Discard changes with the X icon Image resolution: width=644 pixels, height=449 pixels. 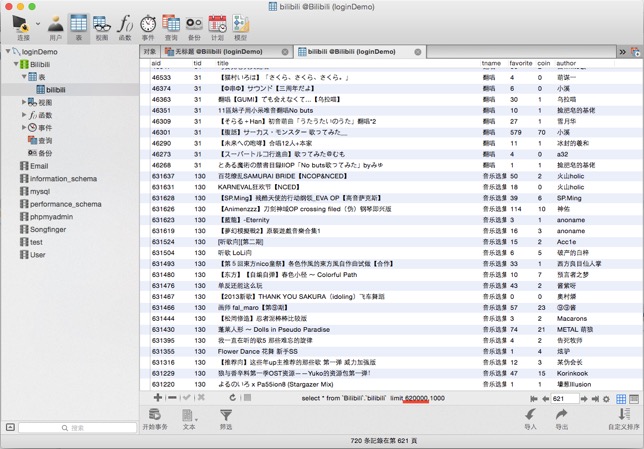pos(201,397)
